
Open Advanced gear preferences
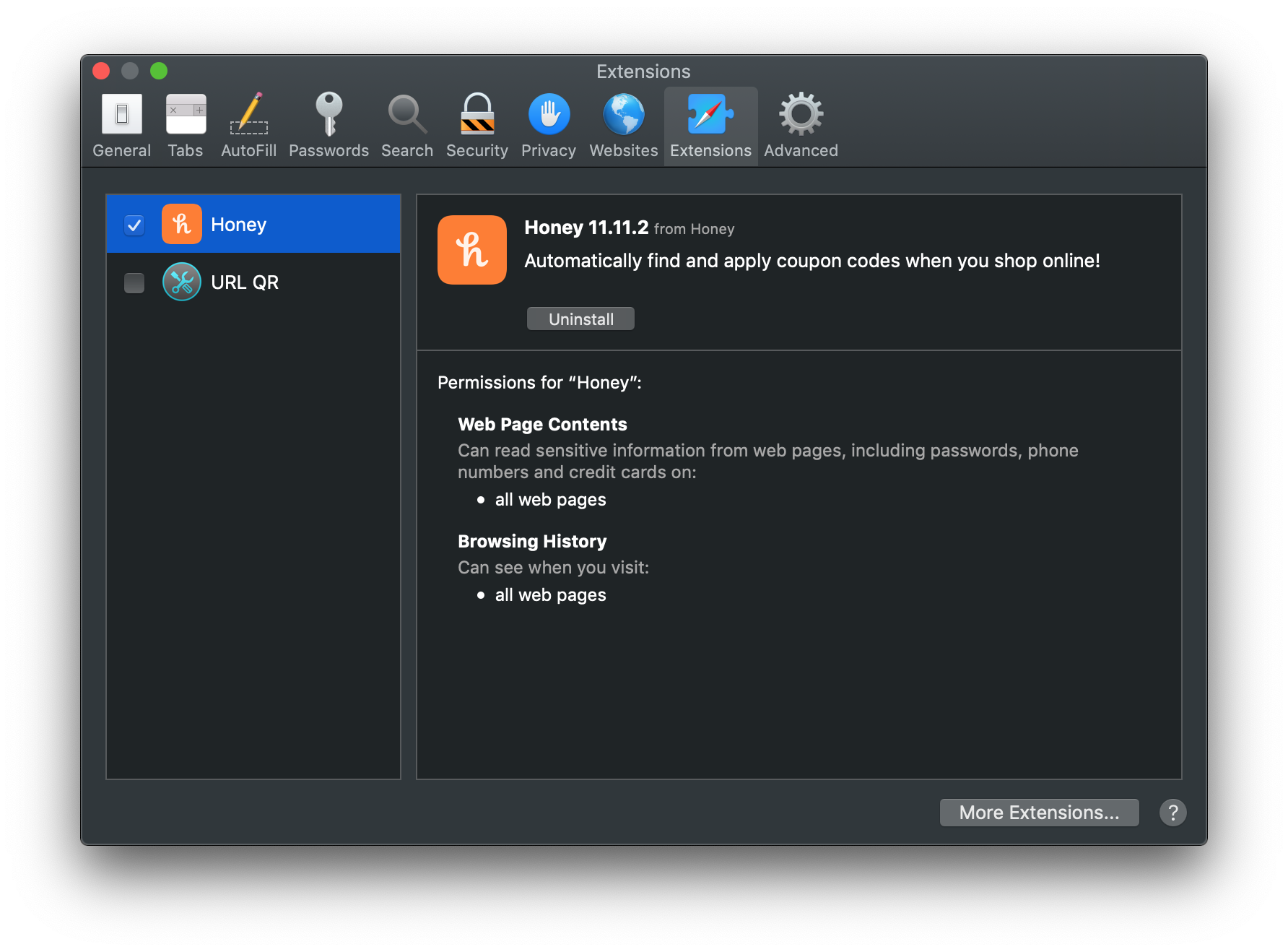(x=801, y=126)
